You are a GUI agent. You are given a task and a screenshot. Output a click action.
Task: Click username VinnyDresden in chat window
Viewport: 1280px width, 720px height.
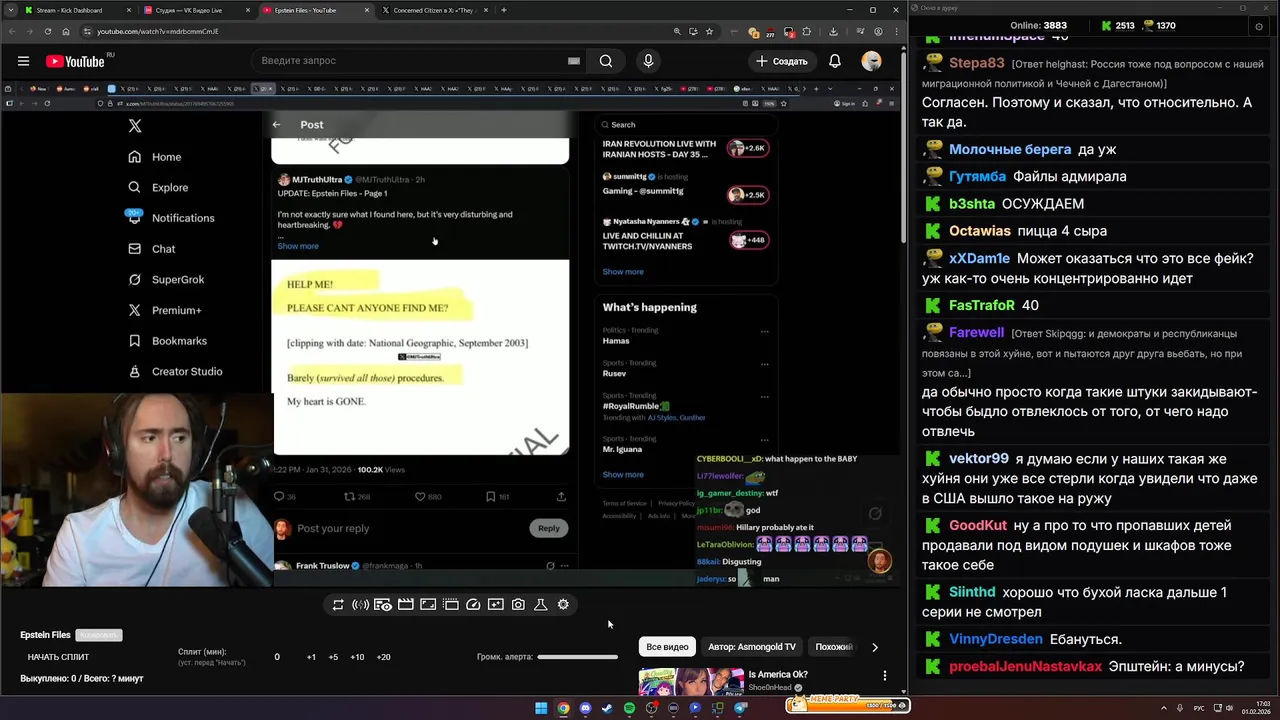click(x=996, y=639)
